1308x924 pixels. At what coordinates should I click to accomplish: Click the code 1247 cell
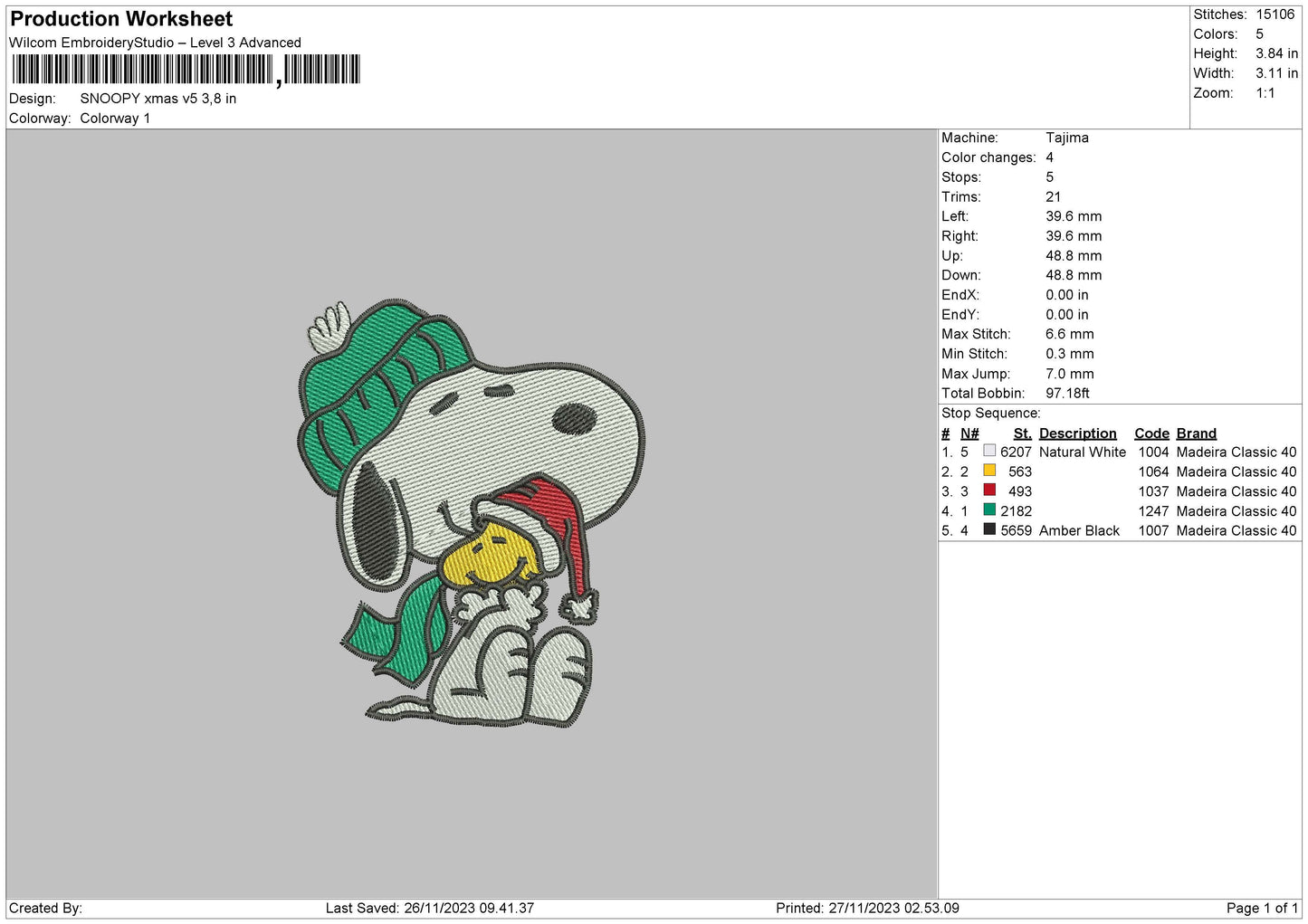point(1153,511)
